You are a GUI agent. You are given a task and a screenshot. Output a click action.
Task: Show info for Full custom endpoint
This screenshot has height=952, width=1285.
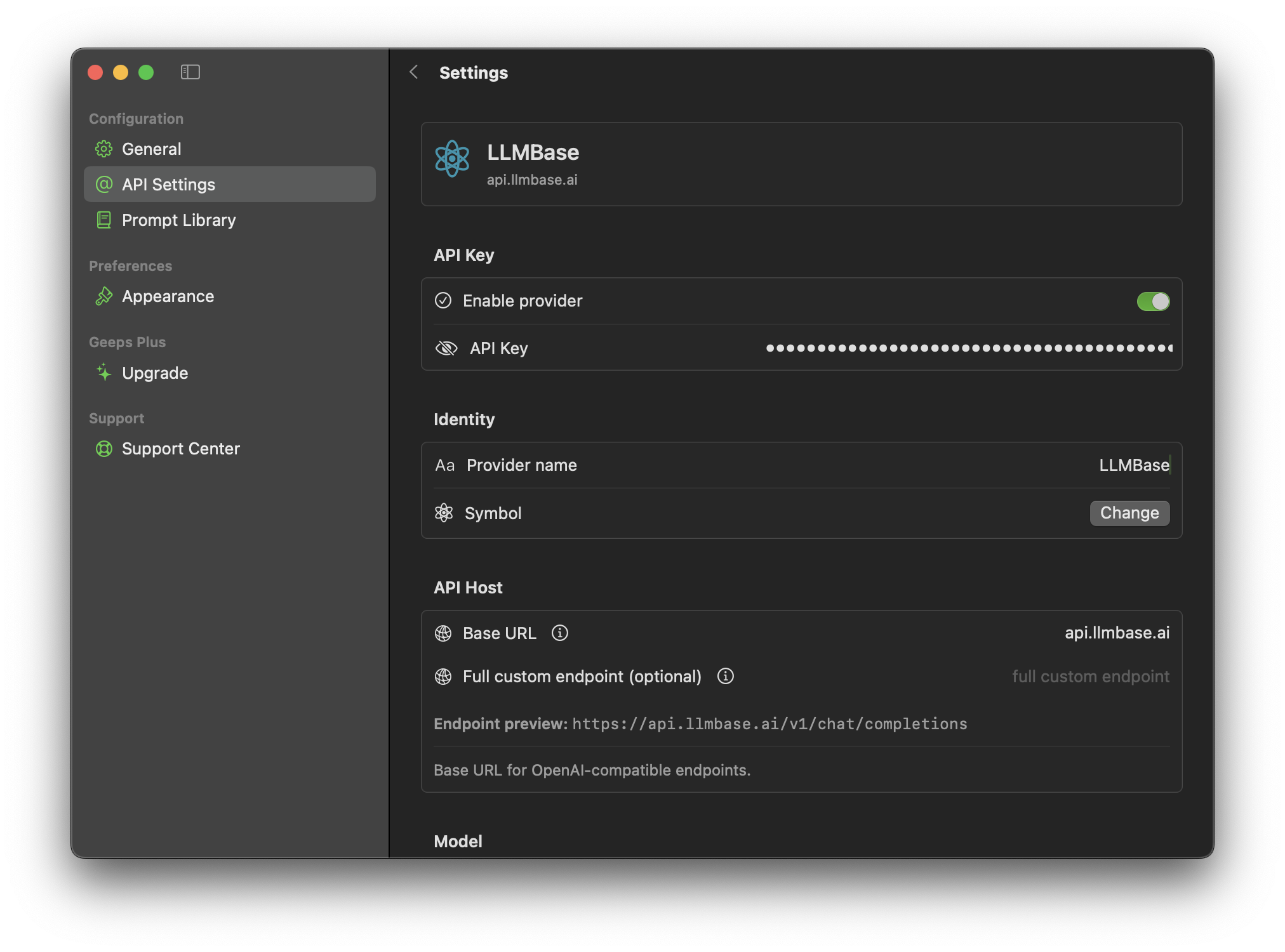pyautogui.click(x=726, y=676)
